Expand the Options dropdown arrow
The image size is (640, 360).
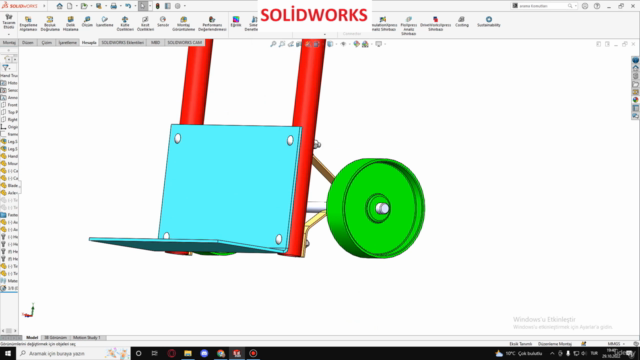click(x=184, y=6)
